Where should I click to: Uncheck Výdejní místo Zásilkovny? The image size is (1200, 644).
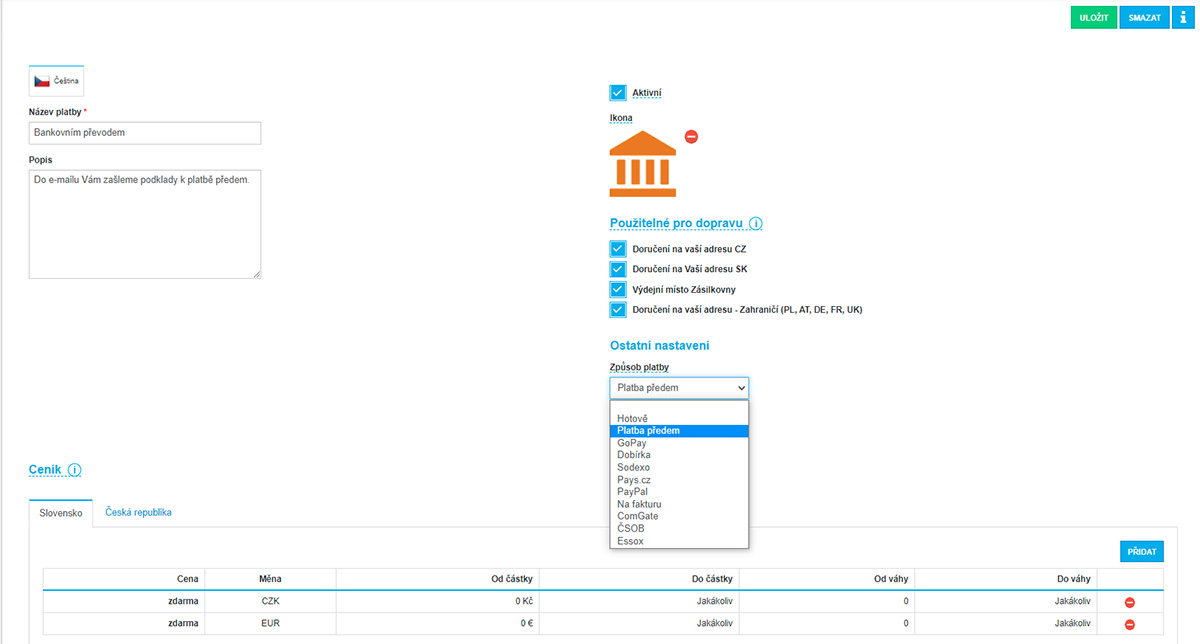coord(618,290)
